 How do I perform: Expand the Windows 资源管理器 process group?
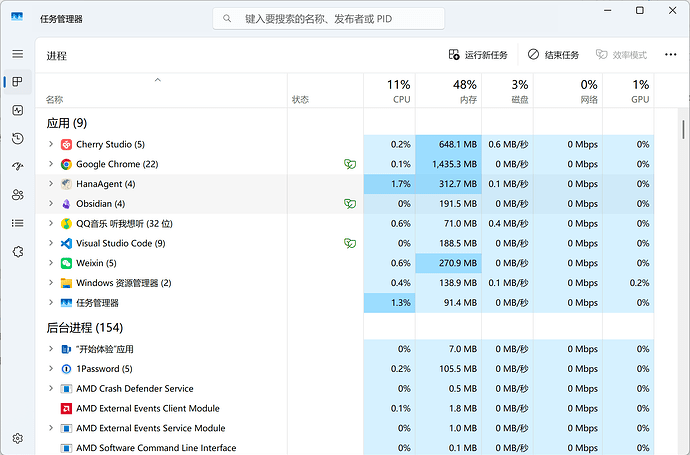pos(51,283)
